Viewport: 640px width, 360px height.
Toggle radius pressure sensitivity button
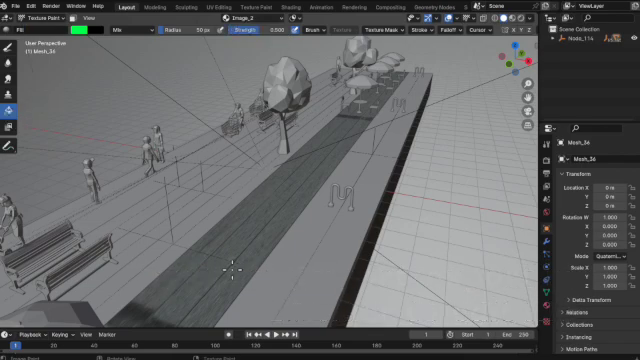[220, 30]
